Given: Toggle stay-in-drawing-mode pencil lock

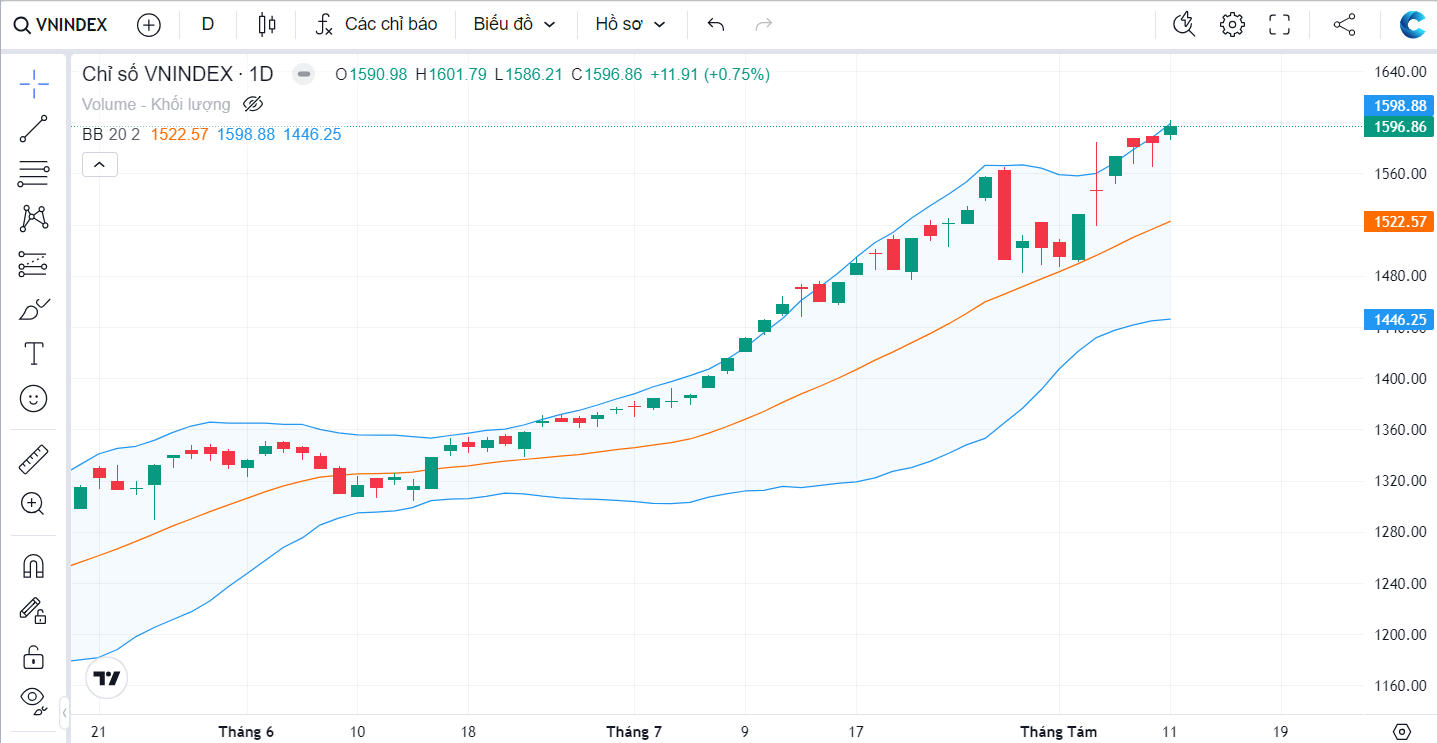Looking at the screenshot, I should pos(34,610).
